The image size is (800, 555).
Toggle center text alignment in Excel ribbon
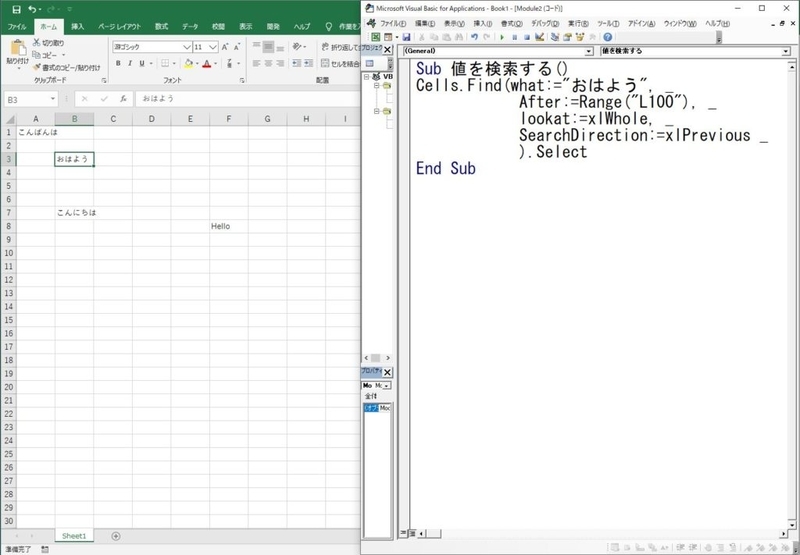tap(268, 63)
